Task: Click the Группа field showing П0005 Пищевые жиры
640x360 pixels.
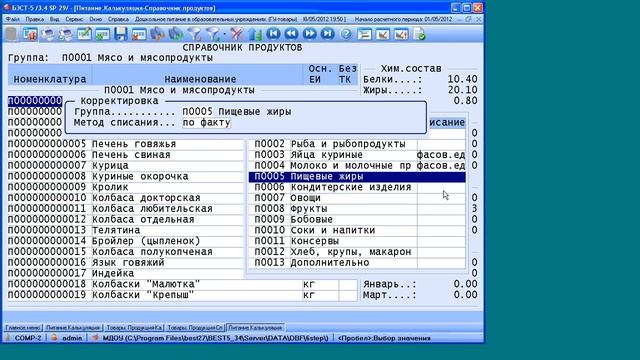Action: click(237, 111)
